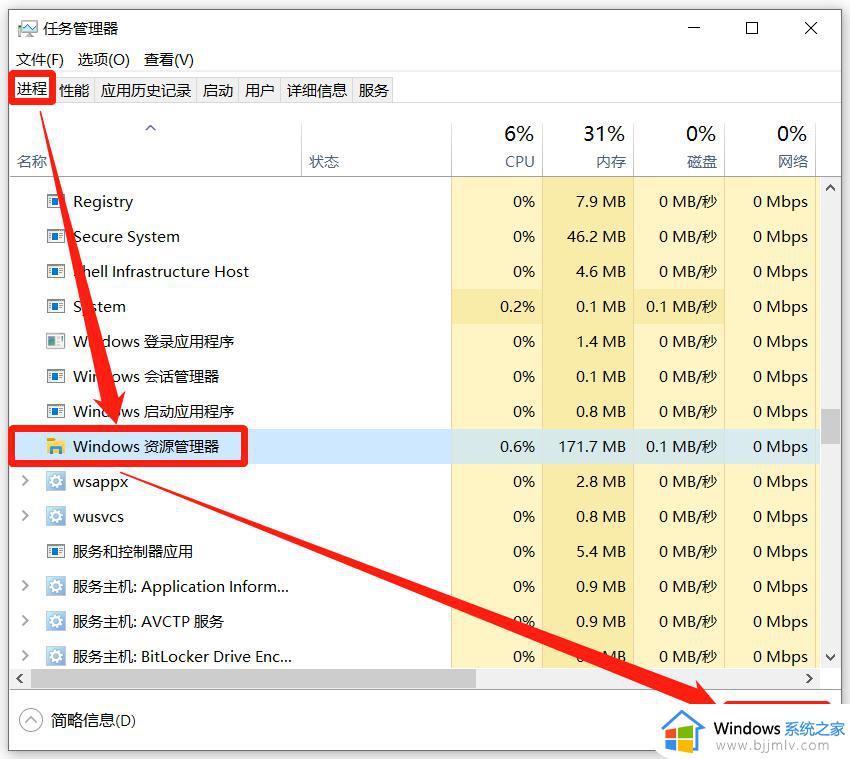Click the Windows 启动应用程序 icon

pyautogui.click(x=56, y=411)
